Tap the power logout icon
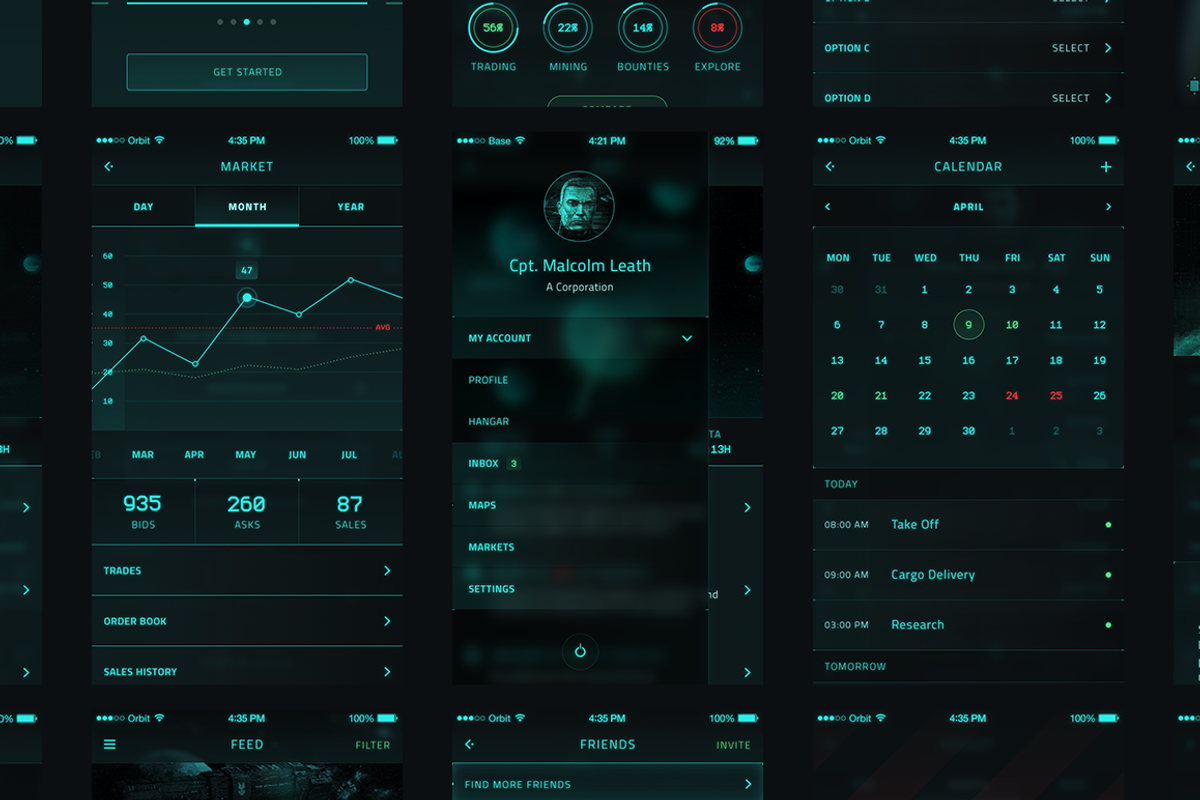1200x800 pixels. [x=580, y=652]
